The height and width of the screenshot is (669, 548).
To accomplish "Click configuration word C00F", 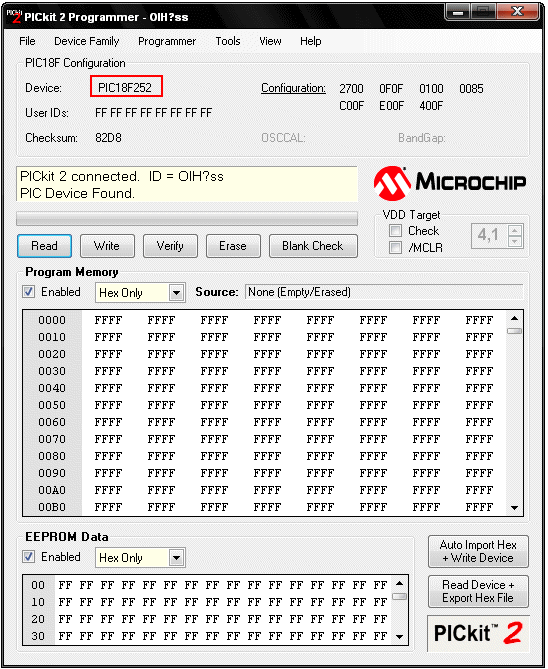I will click(x=351, y=106).
